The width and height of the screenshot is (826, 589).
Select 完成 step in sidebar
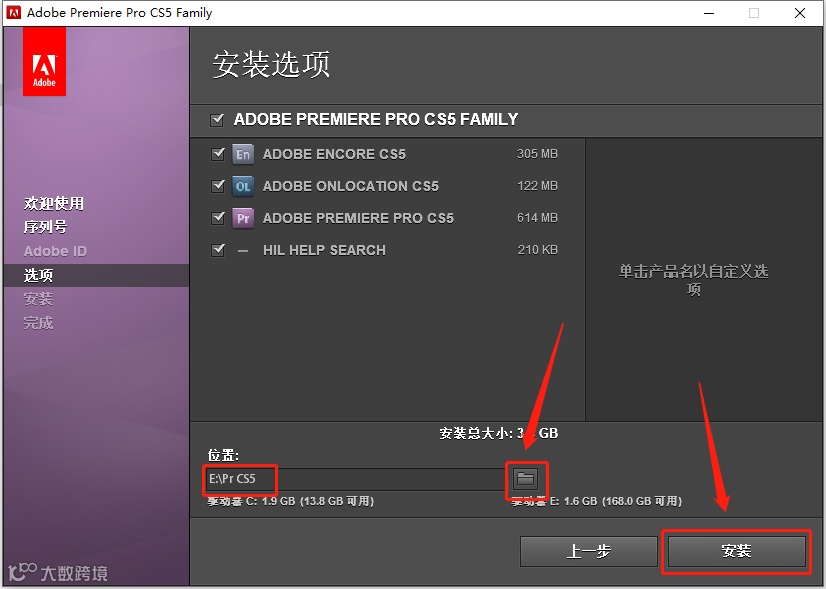(x=38, y=322)
